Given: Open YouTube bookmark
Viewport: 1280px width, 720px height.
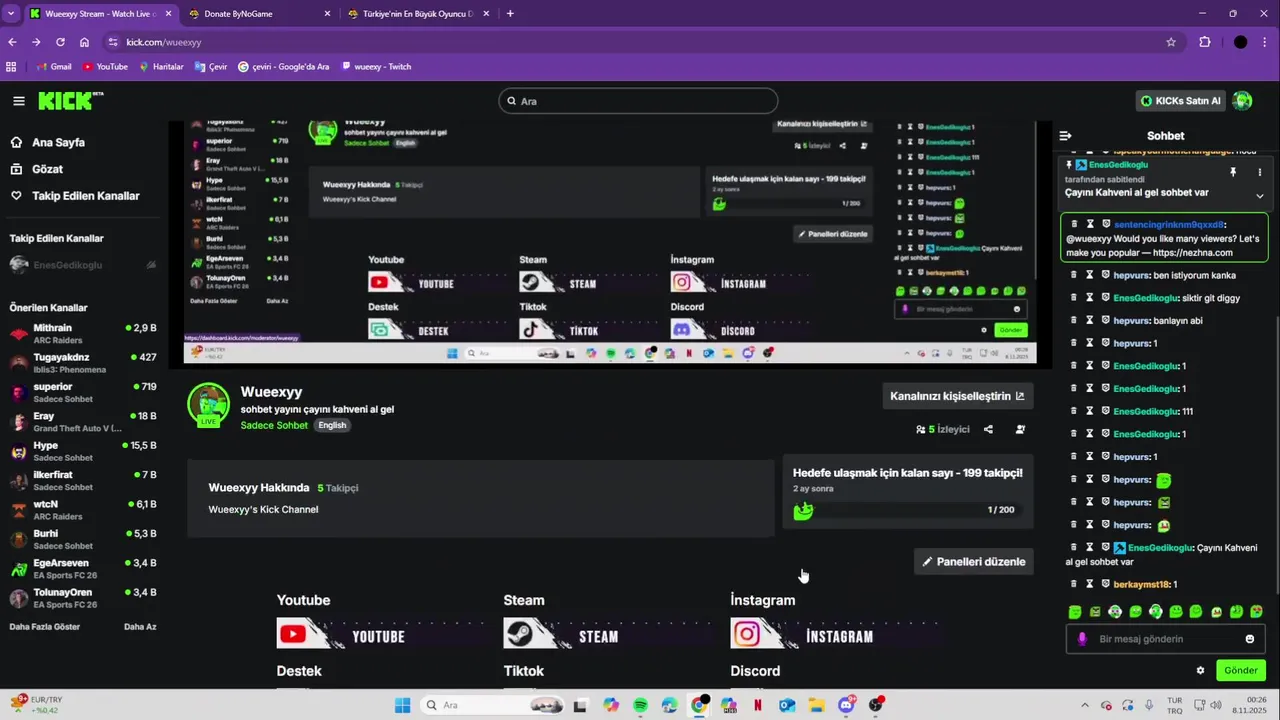Looking at the screenshot, I should (x=105, y=67).
